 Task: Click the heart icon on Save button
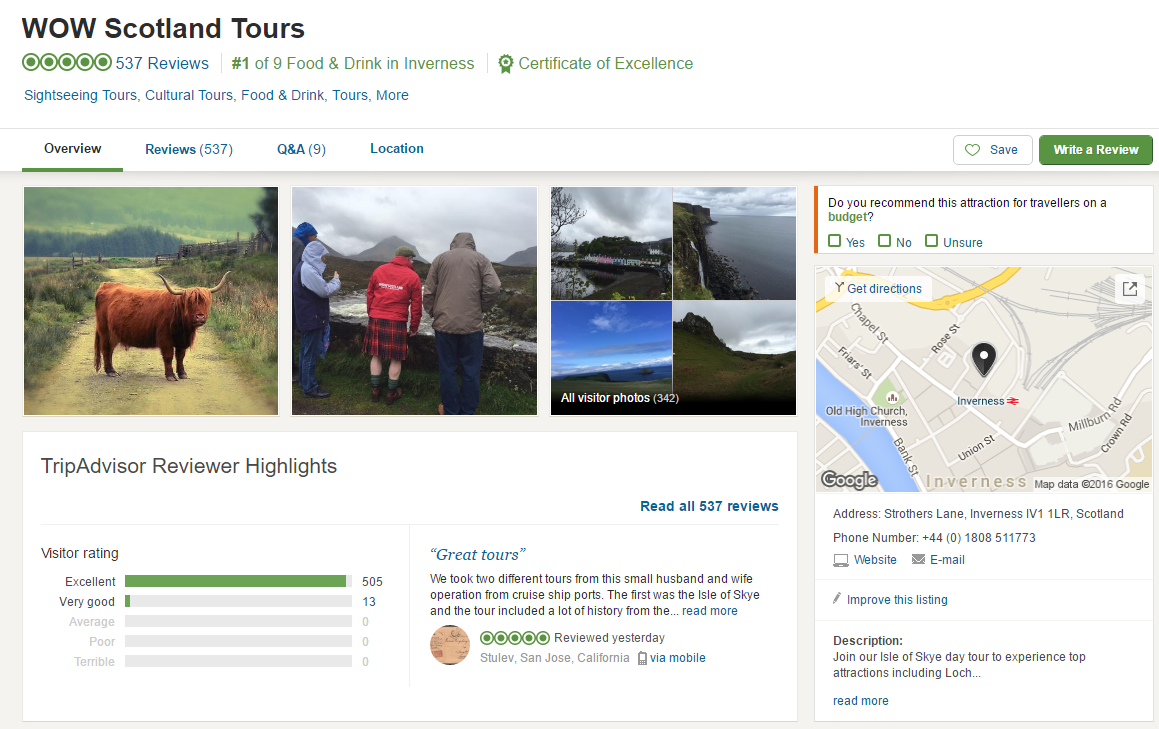pos(973,150)
